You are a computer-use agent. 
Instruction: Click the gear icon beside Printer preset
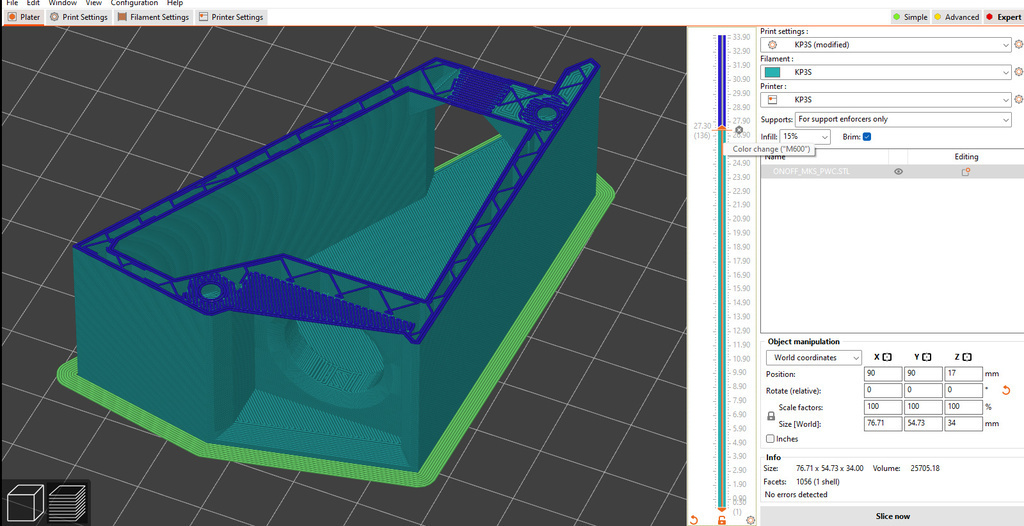(1019, 99)
